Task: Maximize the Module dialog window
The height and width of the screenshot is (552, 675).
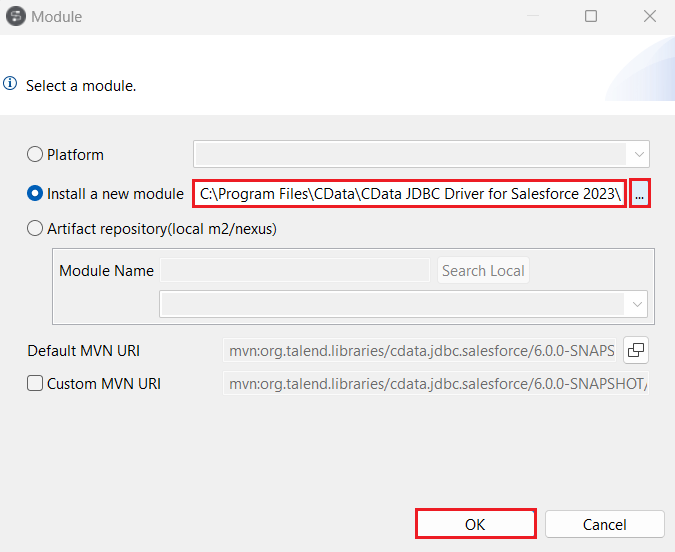Action: click(x=591, y=16)
